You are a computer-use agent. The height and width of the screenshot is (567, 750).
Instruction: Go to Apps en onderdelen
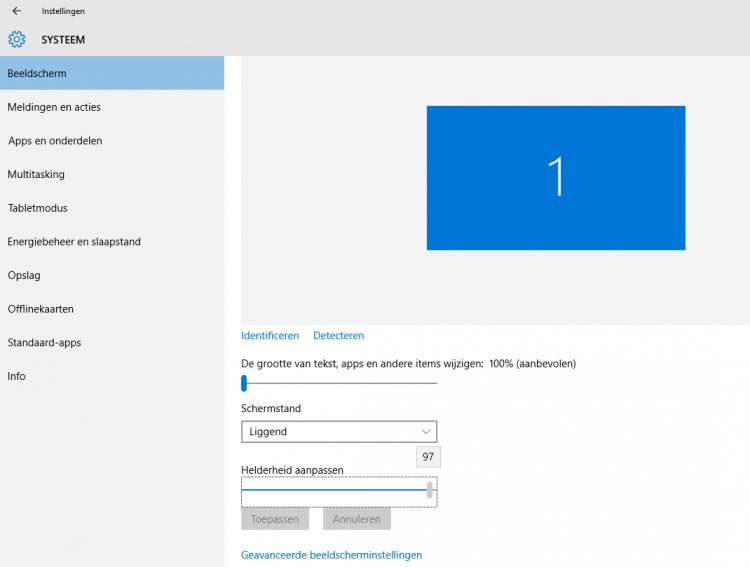click(55, 141)
